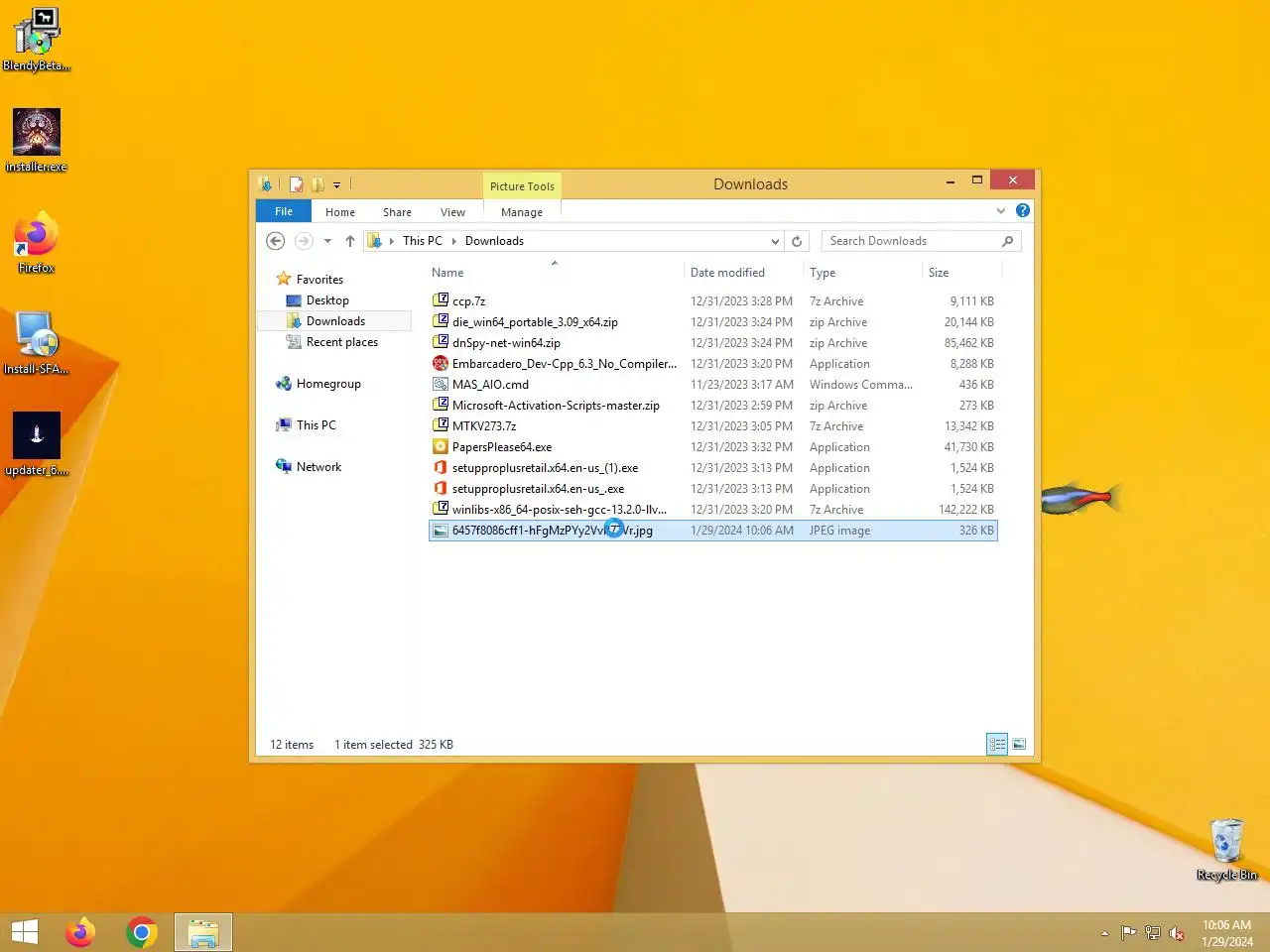The height and width of the screenshot is (952, 1270).
Task: Open the Explorer Help button
Action: [1023, 210]
